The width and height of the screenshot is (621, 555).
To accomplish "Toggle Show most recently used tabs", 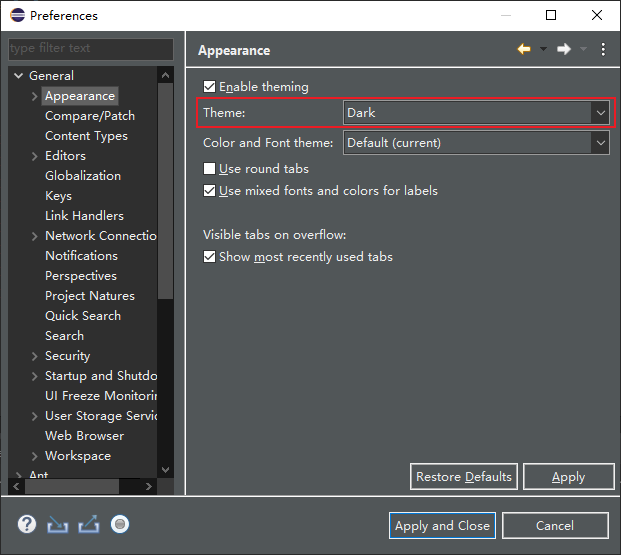I will click(209, 256).
